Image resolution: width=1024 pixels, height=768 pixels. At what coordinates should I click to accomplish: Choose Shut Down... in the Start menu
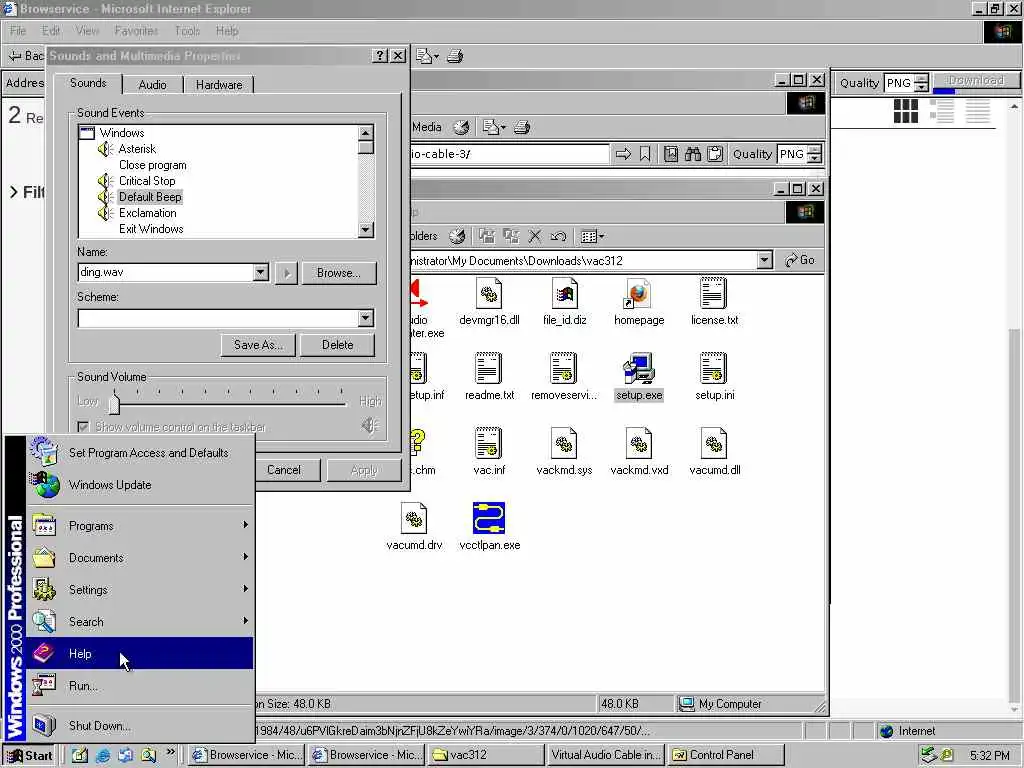pos(139,726)
